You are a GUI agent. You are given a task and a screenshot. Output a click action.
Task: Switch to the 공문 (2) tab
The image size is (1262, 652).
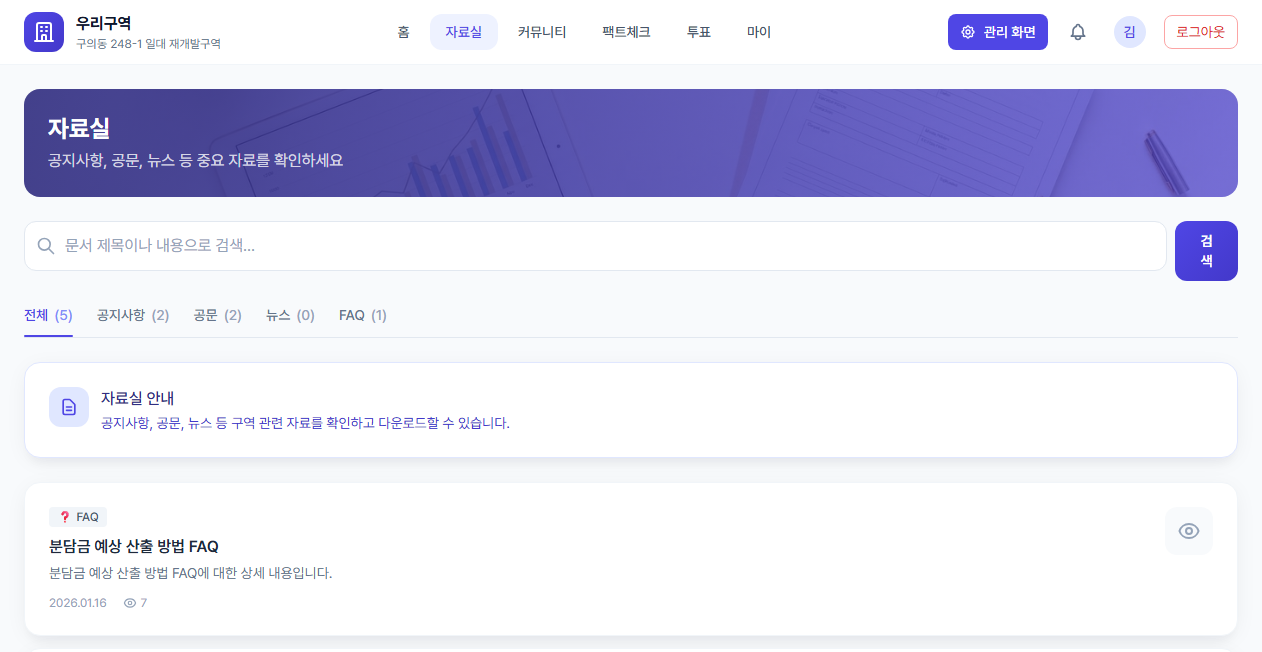(x=218, y=315)
